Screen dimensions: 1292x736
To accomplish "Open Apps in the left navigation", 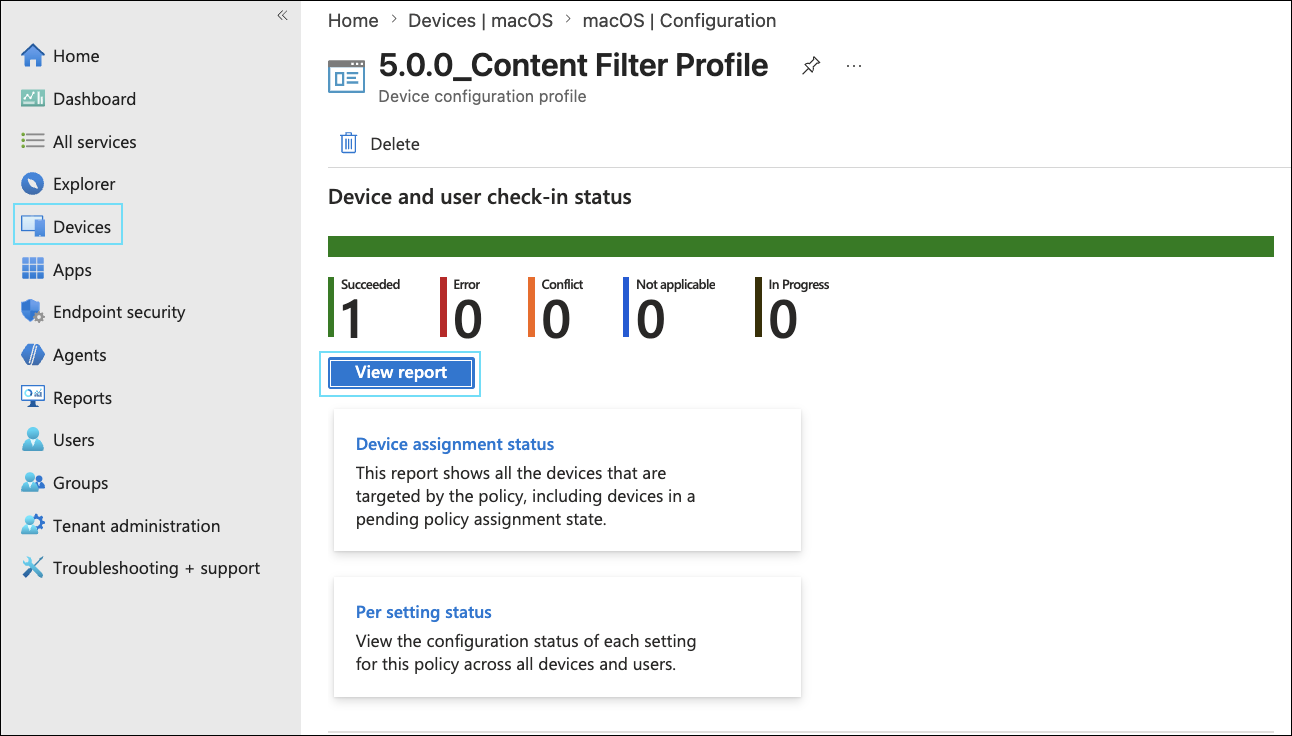I will (x=72, y=270).
